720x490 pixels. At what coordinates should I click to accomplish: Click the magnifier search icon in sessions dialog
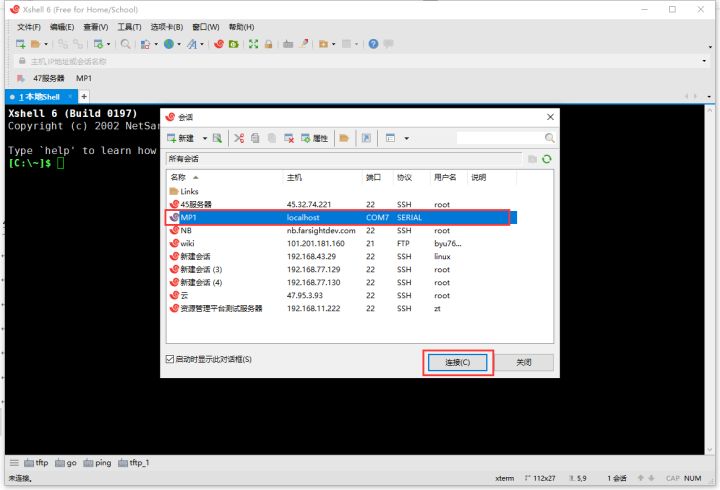pyautogui.click(x=550, y=138)
